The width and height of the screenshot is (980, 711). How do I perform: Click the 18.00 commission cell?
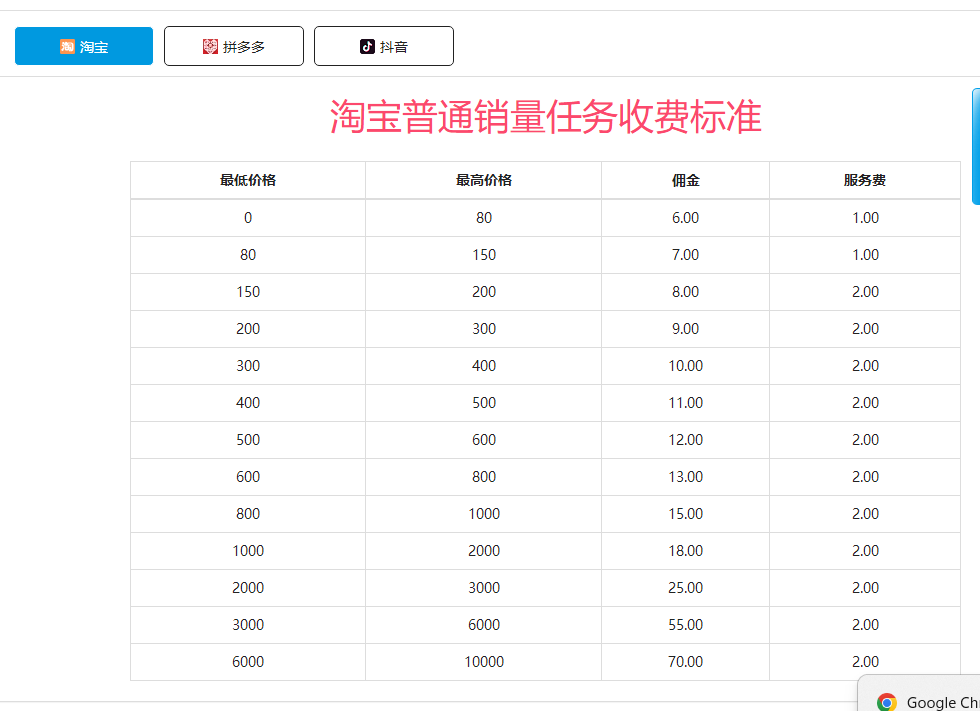point(686,550)
